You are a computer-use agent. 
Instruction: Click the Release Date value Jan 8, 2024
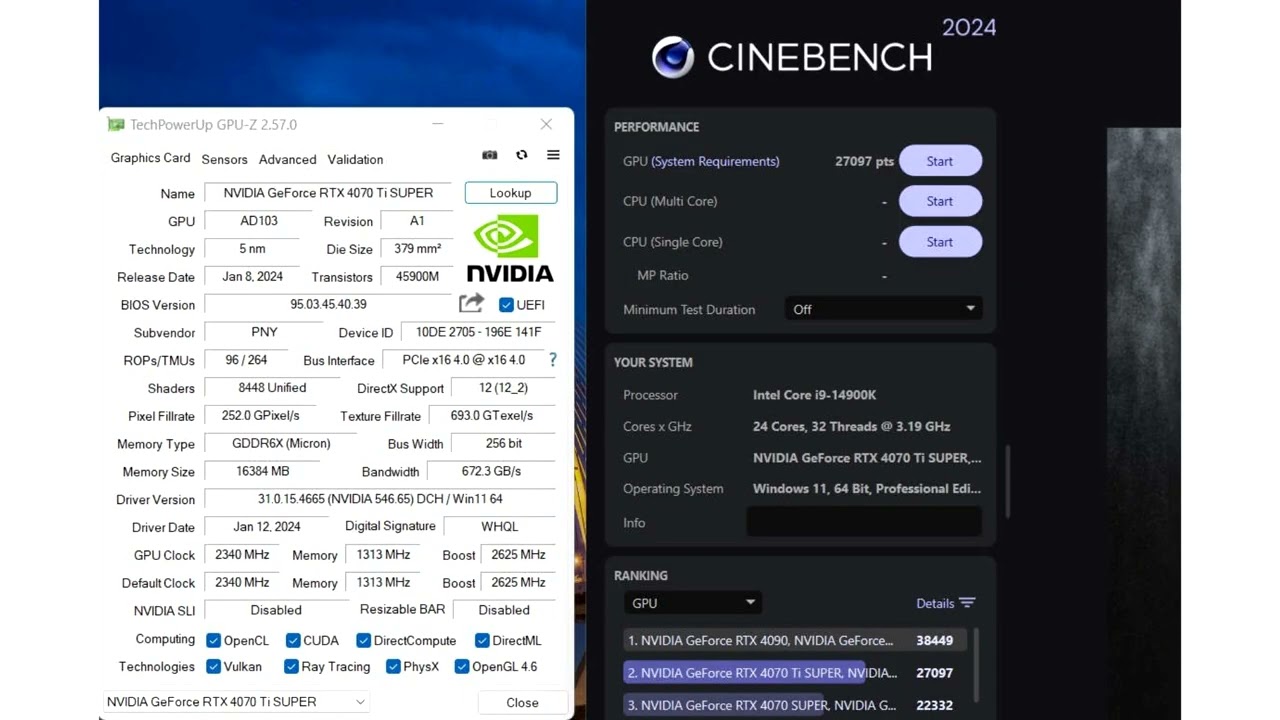[252, 276]
